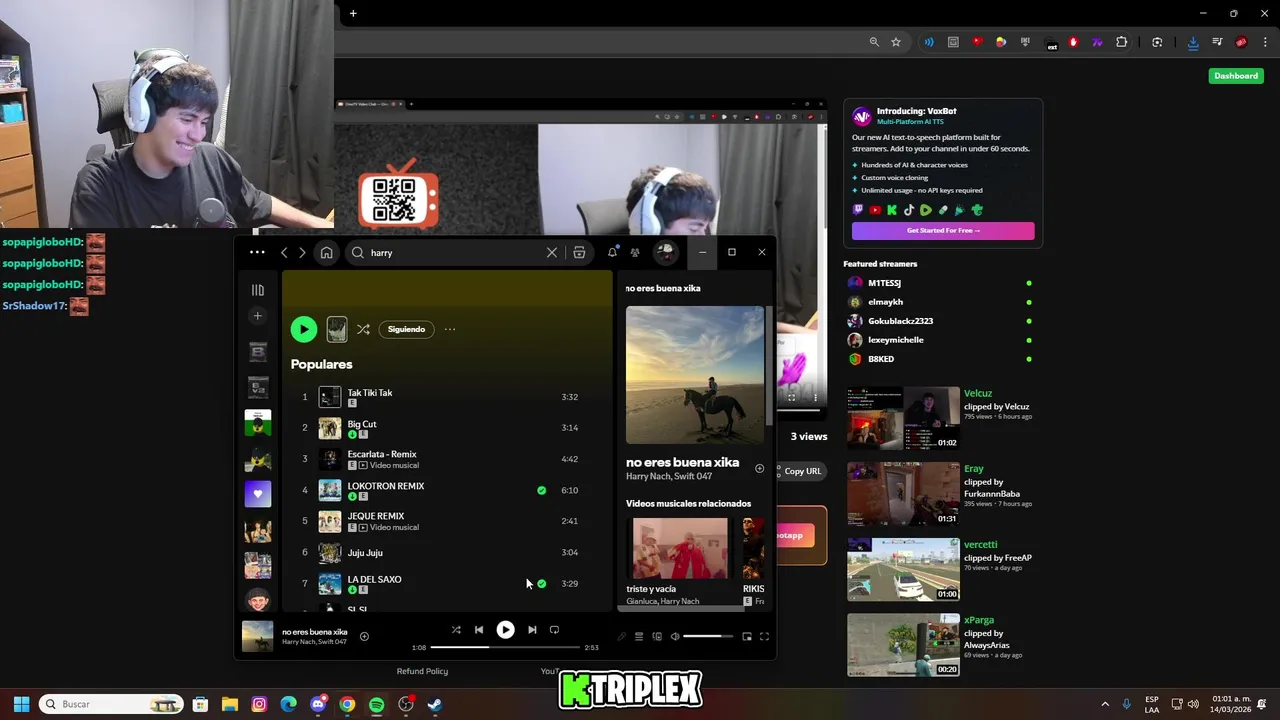1280x720 pixels.
Task: Select song JEQUE REMIX
Action: (x=376, y=516)
